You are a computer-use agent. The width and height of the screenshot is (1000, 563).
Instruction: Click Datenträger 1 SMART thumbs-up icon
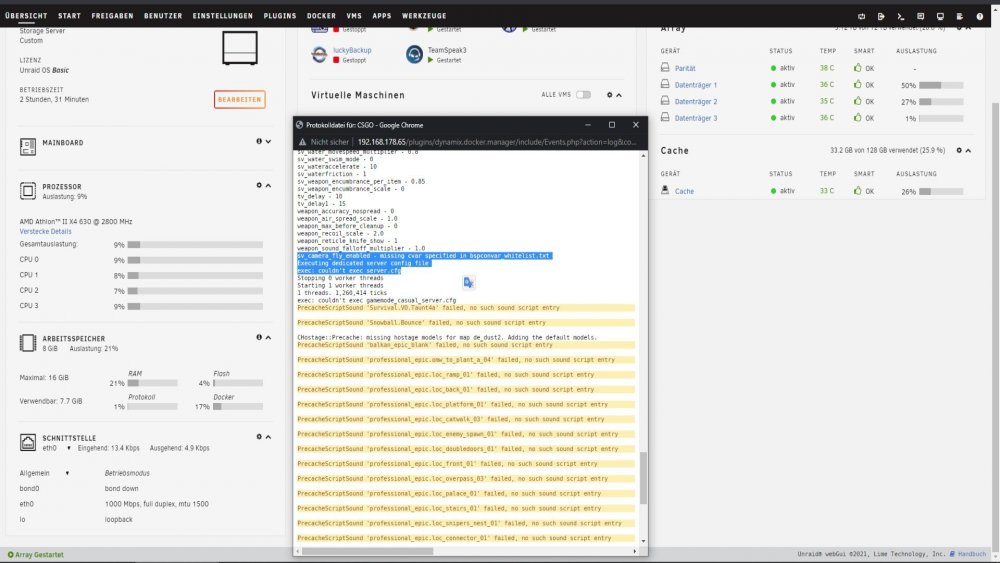pyautogui.click(x=858, y=84)
